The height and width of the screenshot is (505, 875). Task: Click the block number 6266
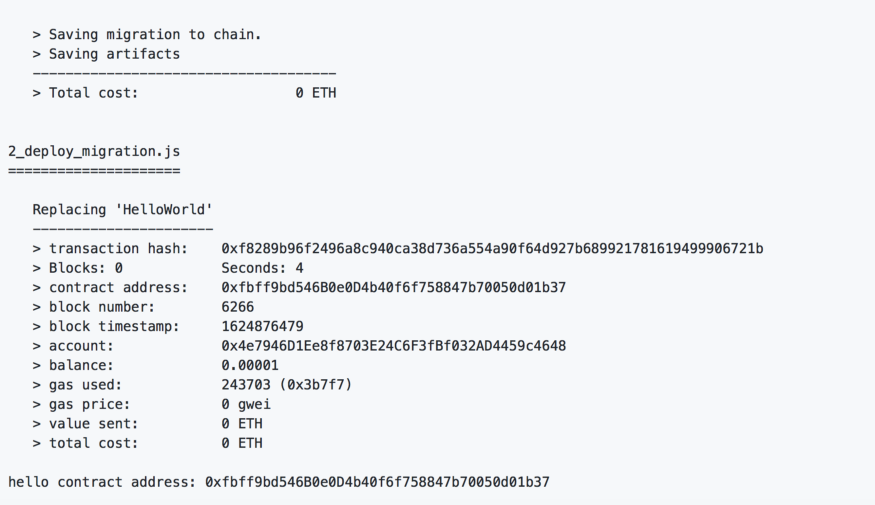(x=238, y=307)
